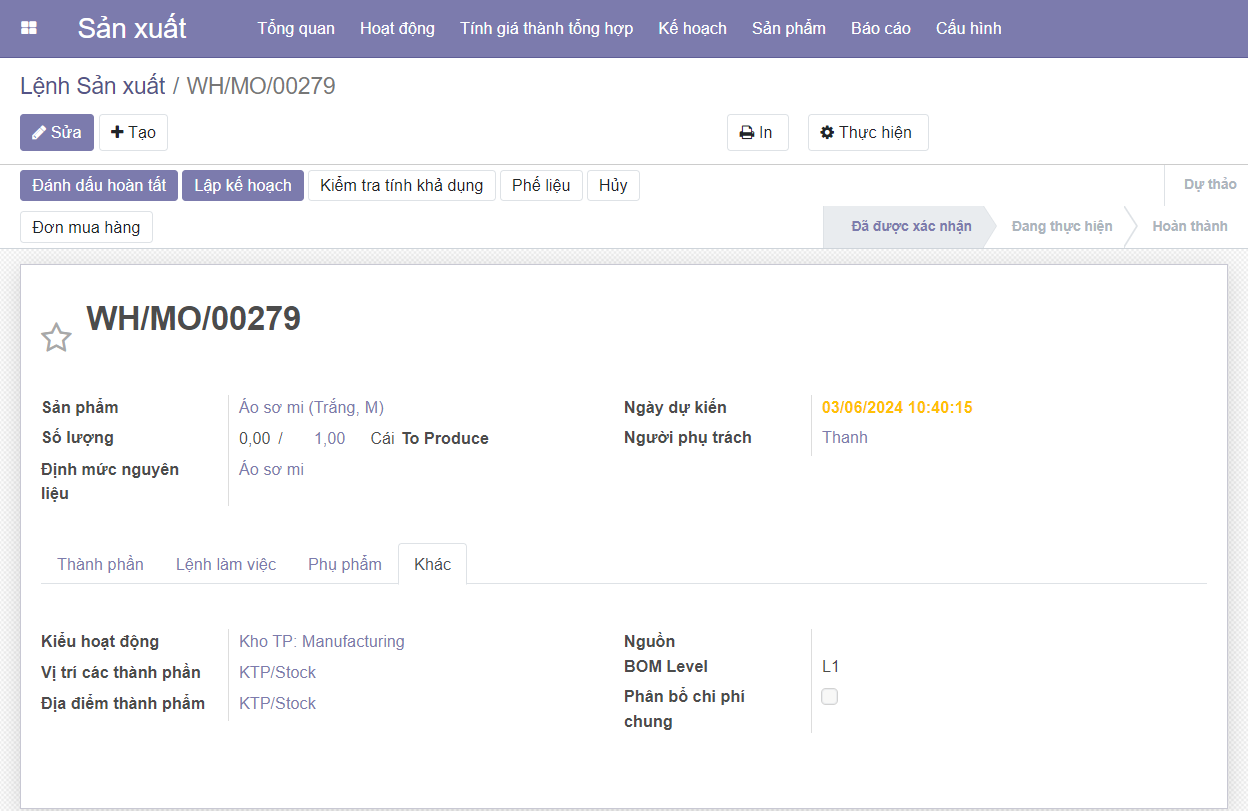Viewport: 1248px width, 811px height.
Task: Click the Sửa edit button
Action: click(57, 133)
